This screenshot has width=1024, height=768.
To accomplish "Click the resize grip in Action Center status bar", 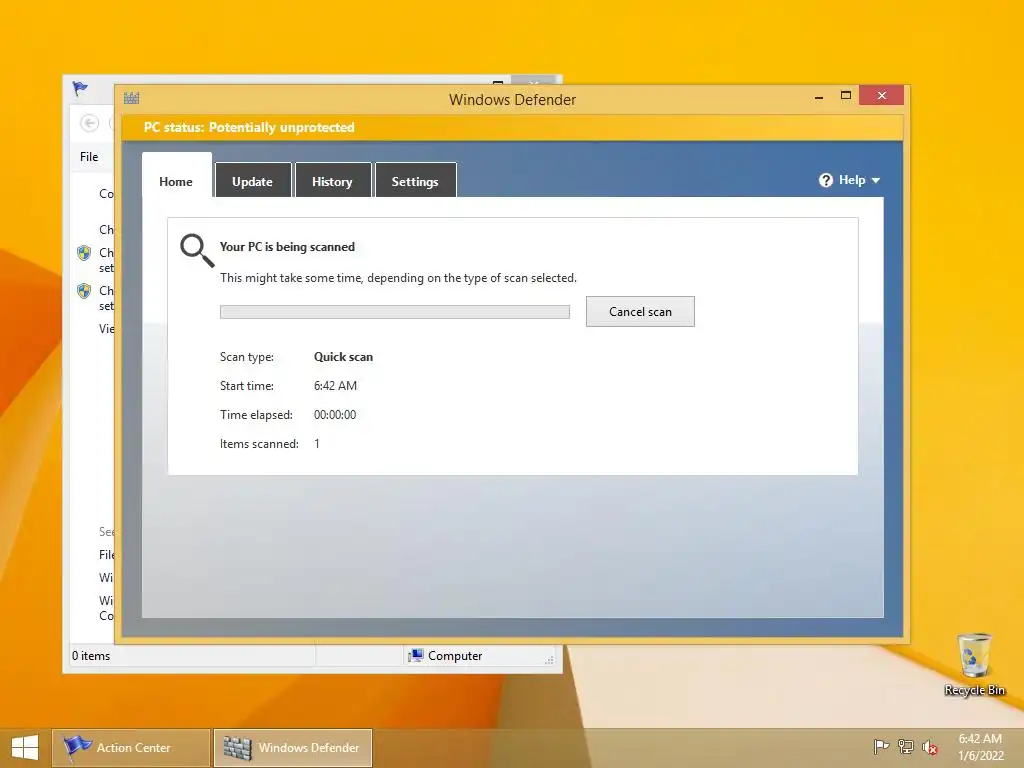I will [549, 660].
